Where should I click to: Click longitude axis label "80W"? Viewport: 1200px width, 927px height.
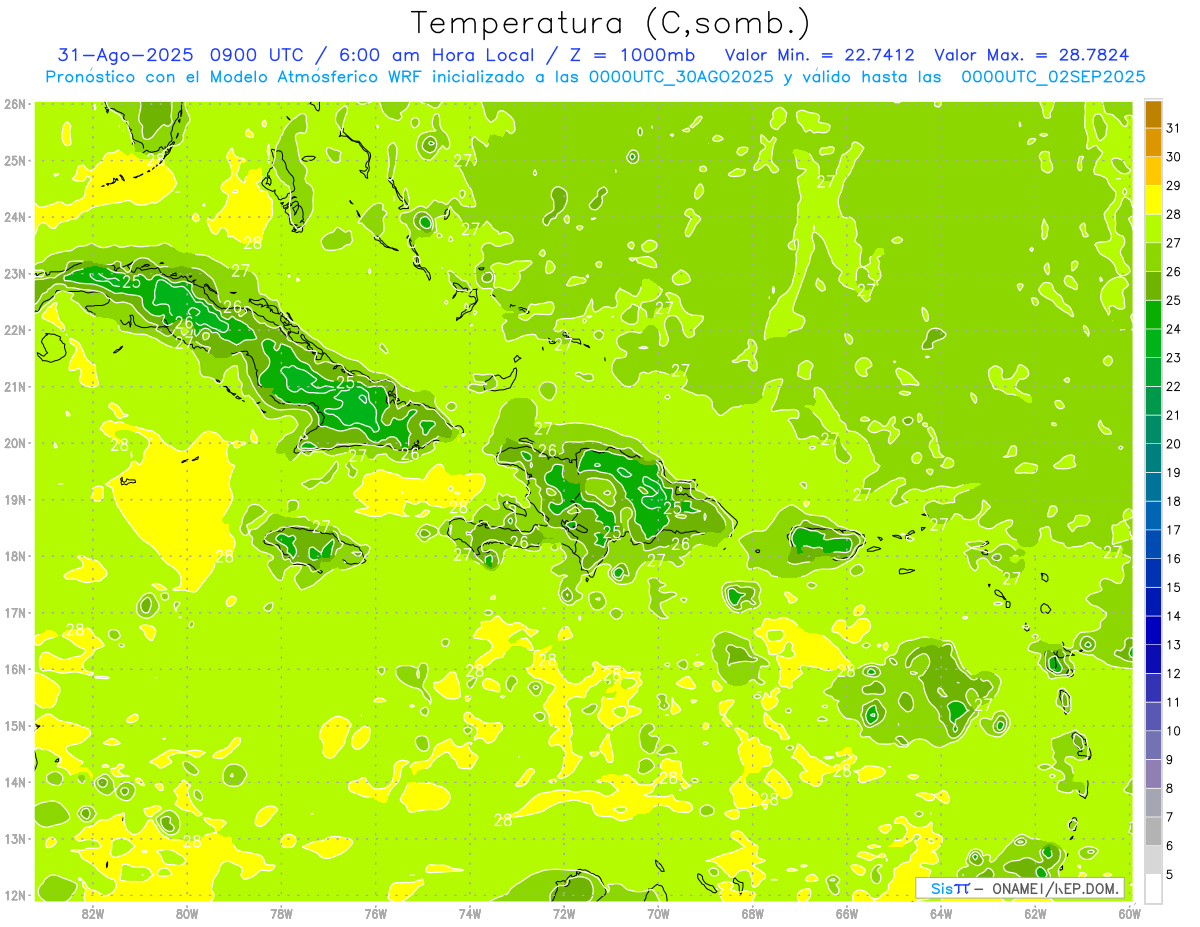click(x=187, y=914)
